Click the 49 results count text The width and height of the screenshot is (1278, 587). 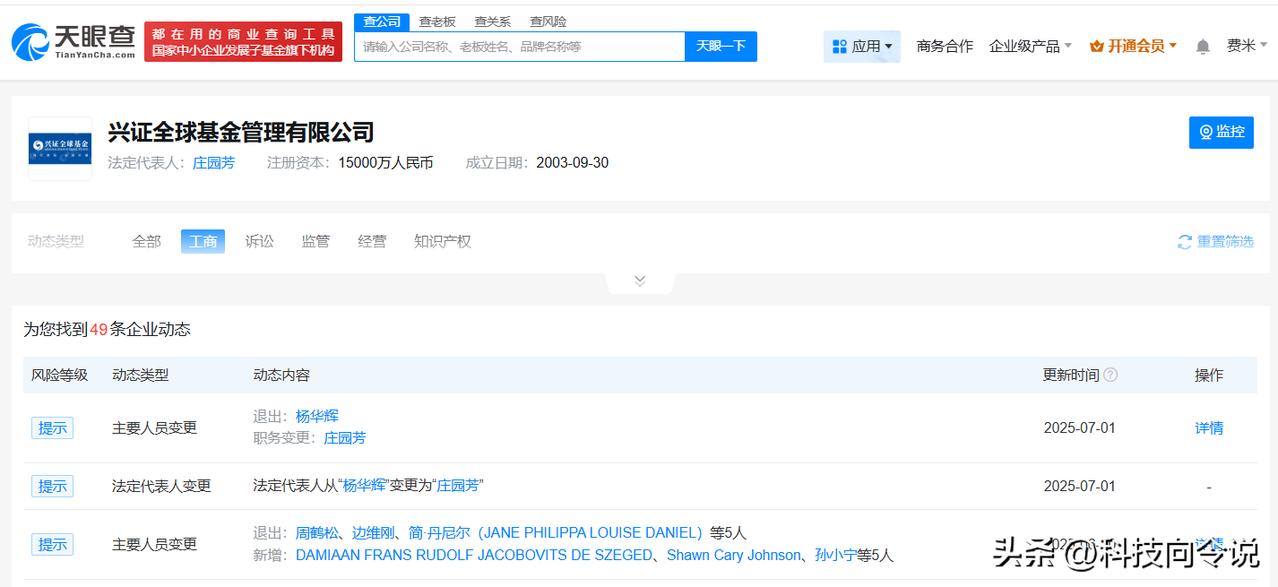98,329
